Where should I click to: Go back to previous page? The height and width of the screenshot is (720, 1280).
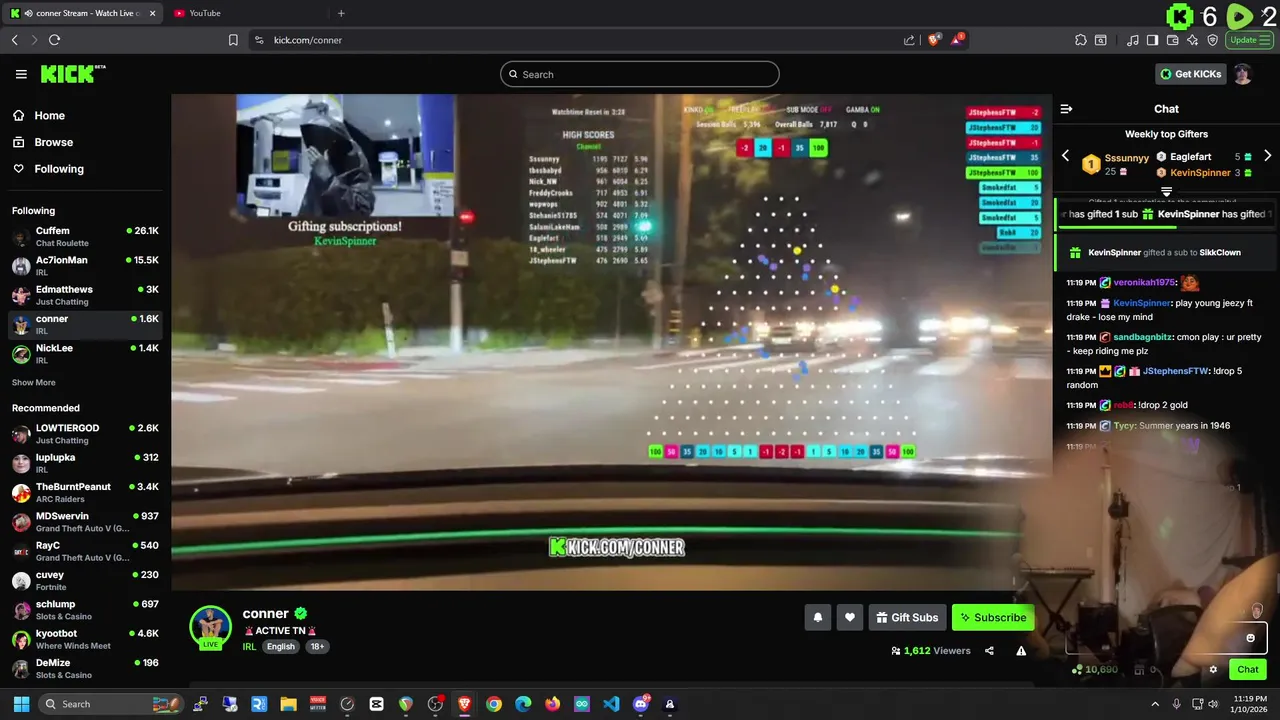[x=15, y=40]
